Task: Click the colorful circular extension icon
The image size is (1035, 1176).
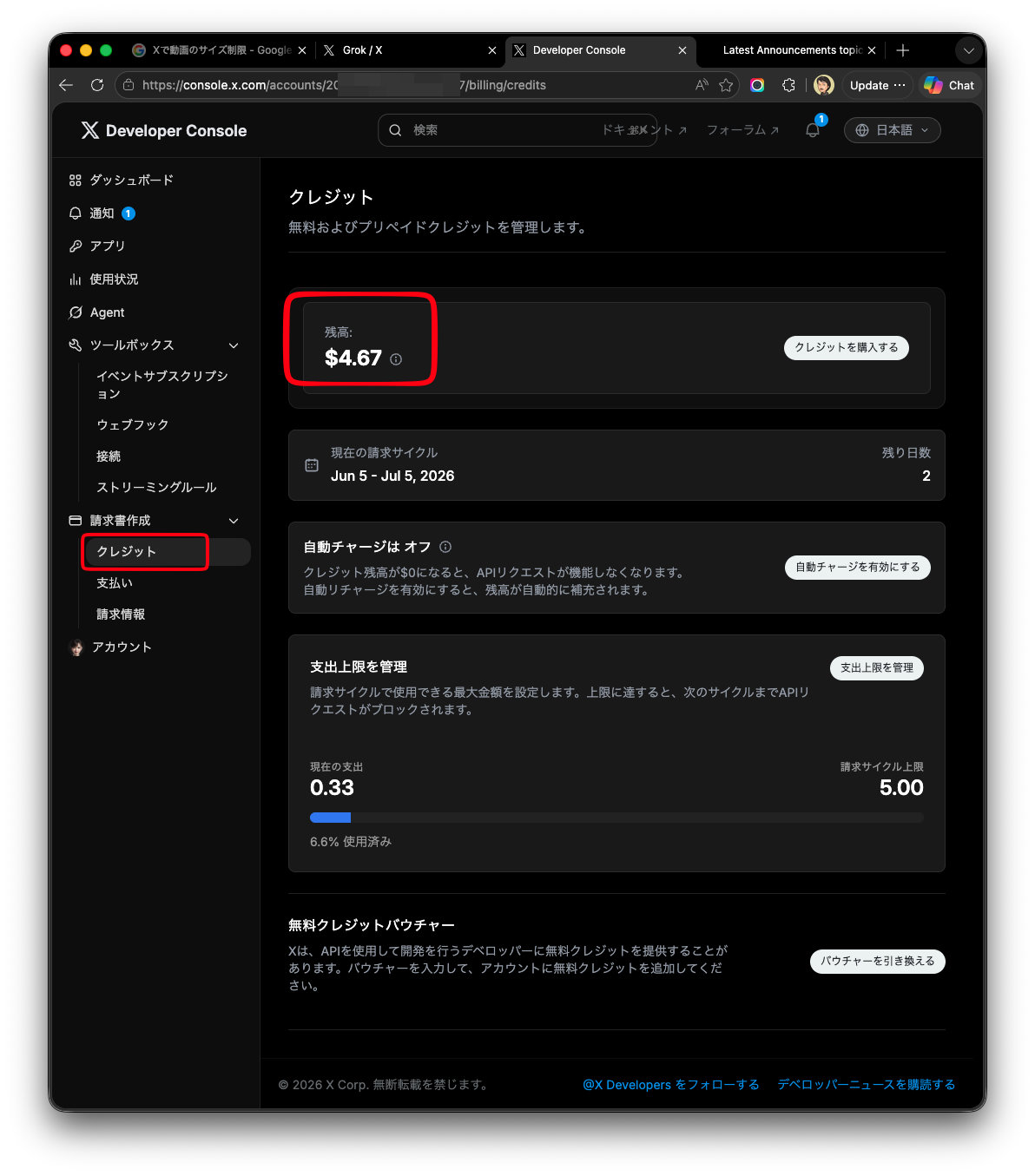Action: click(x=757, y=85)
